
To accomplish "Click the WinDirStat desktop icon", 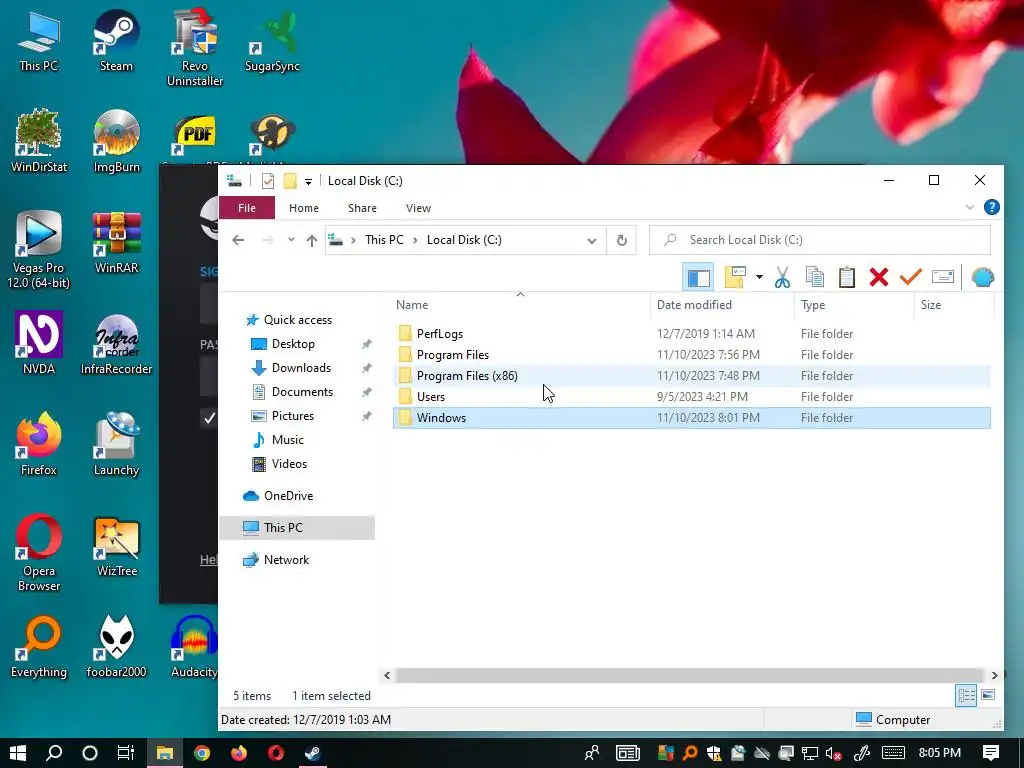I will tap(39, 141).
